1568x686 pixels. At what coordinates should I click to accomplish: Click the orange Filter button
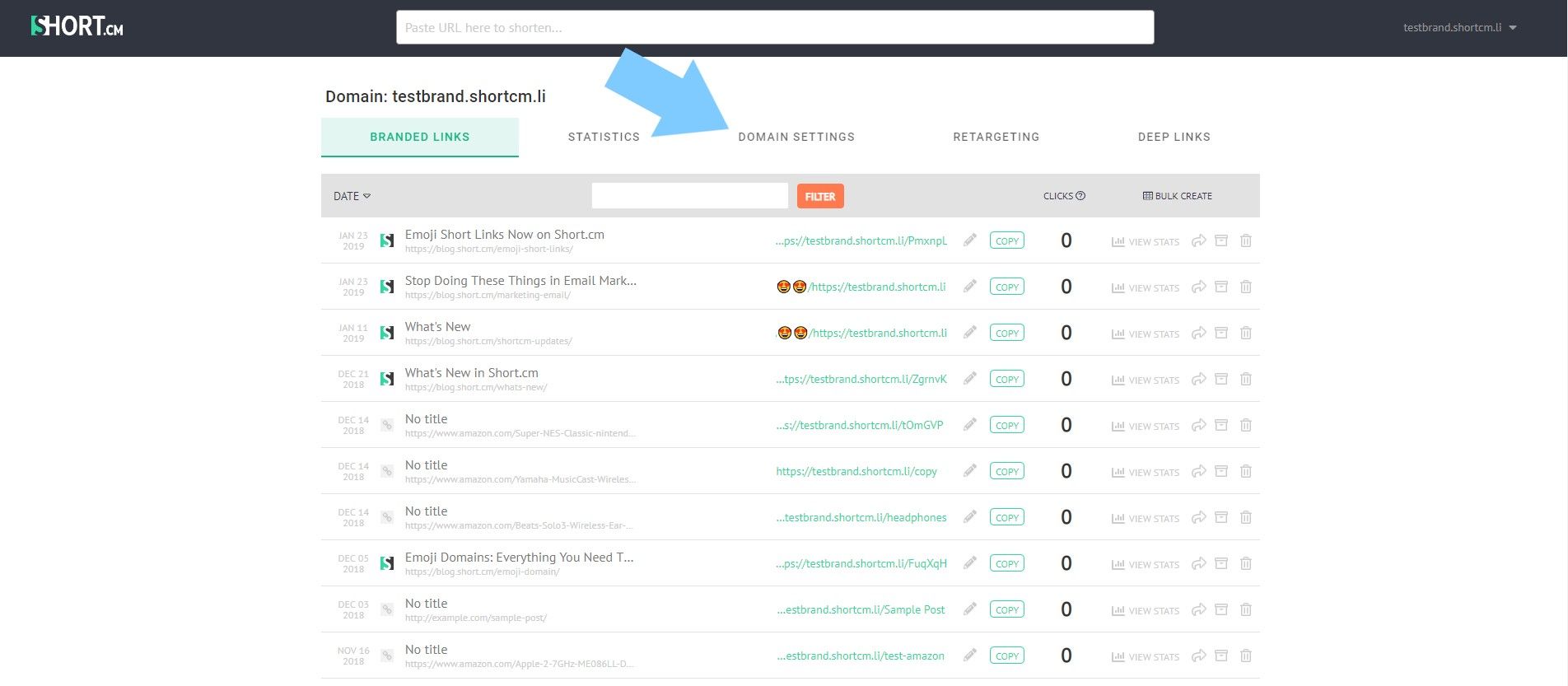820,196
